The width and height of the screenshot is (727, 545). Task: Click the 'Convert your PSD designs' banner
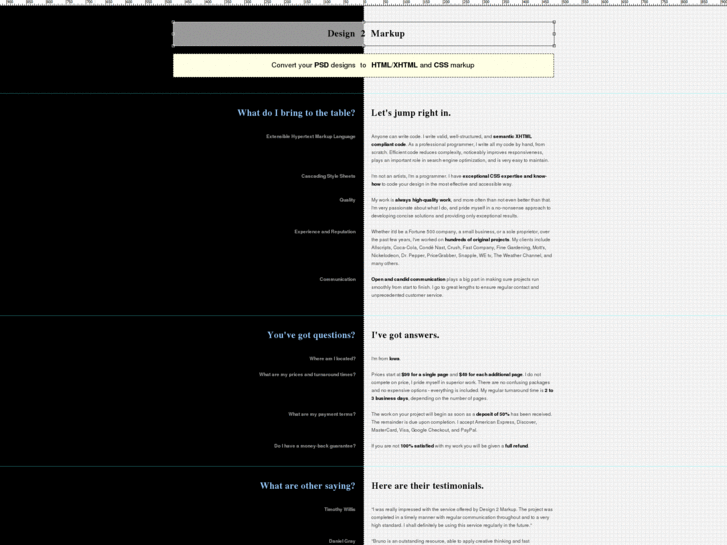(364, 65)
